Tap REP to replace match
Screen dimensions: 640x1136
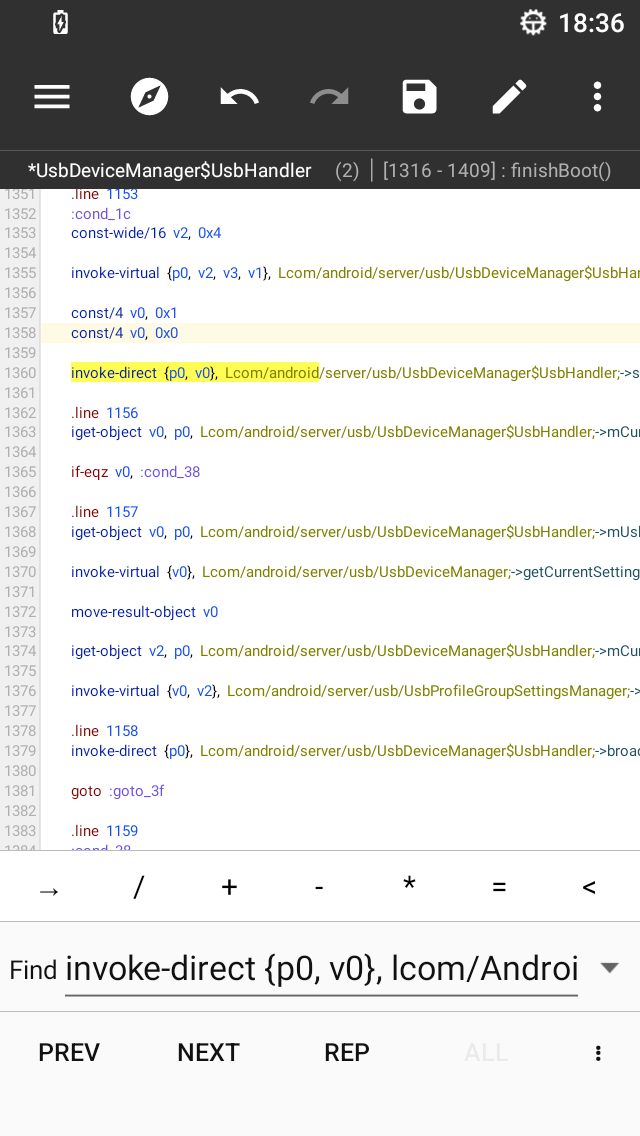pos(346,1053)
